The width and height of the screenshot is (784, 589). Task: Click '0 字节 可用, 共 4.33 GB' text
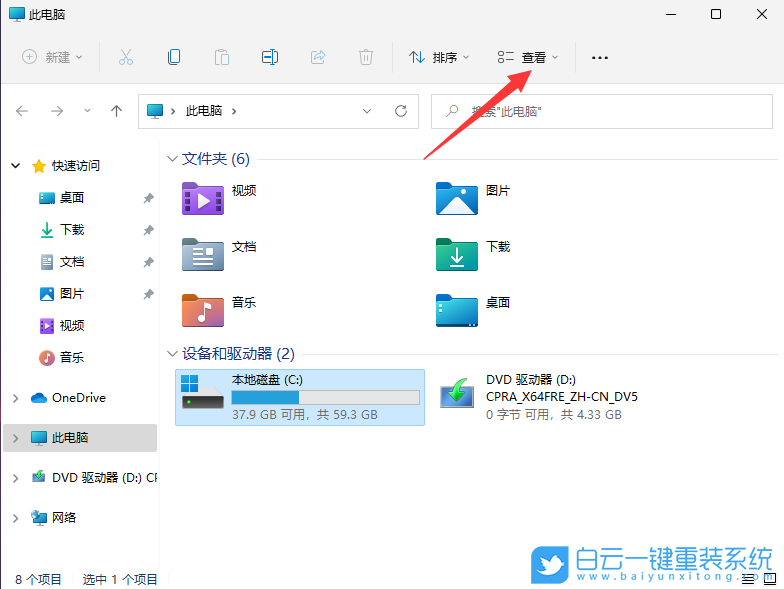coord(554,415)
